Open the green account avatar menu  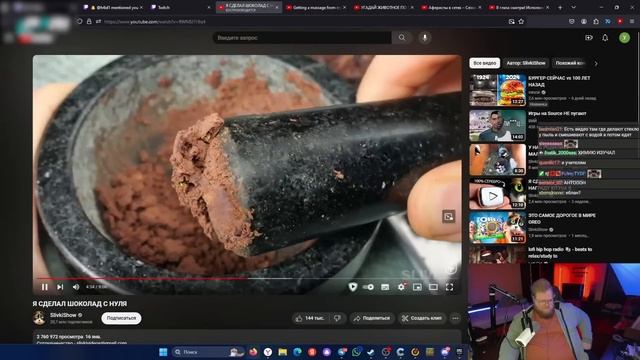pyautogui.click(x=624, y=38)
